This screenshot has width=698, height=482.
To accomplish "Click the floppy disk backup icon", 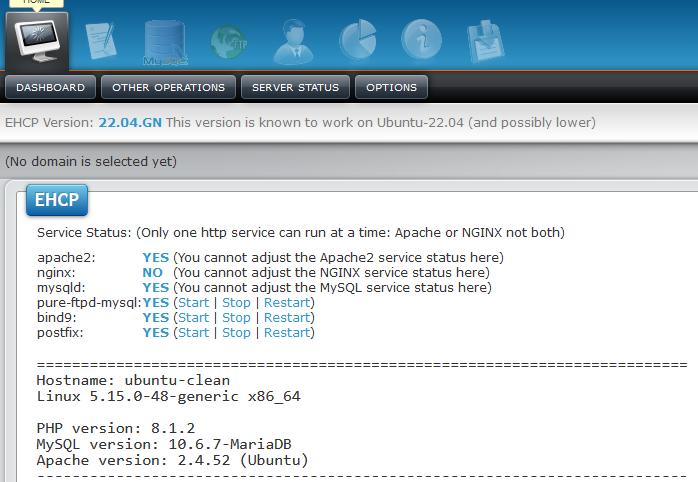I will coord(486,40).
